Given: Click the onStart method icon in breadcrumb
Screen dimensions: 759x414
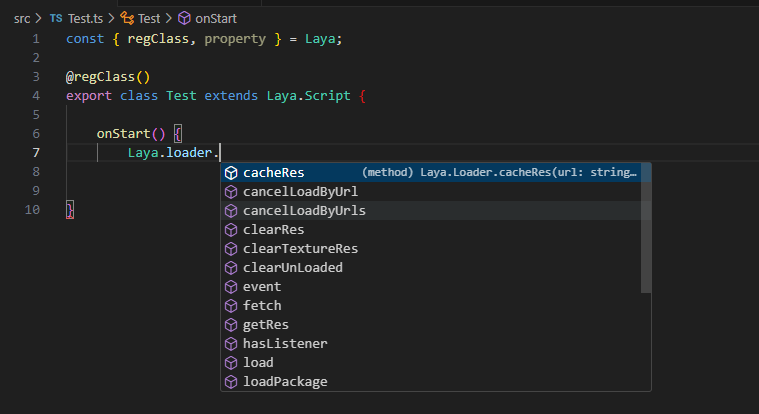Looking at the screenshot, I should 183,18.
